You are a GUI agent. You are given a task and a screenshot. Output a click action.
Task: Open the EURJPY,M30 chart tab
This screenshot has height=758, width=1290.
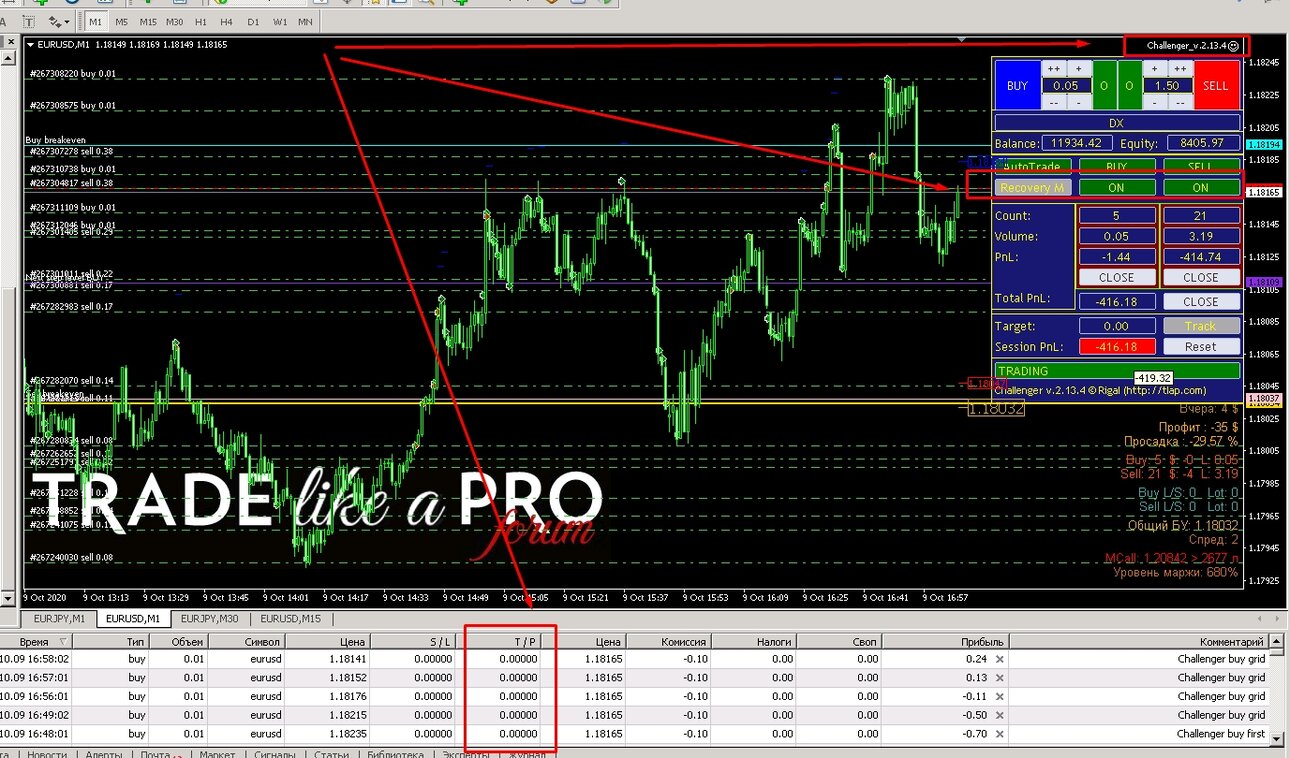coord(210,618)
